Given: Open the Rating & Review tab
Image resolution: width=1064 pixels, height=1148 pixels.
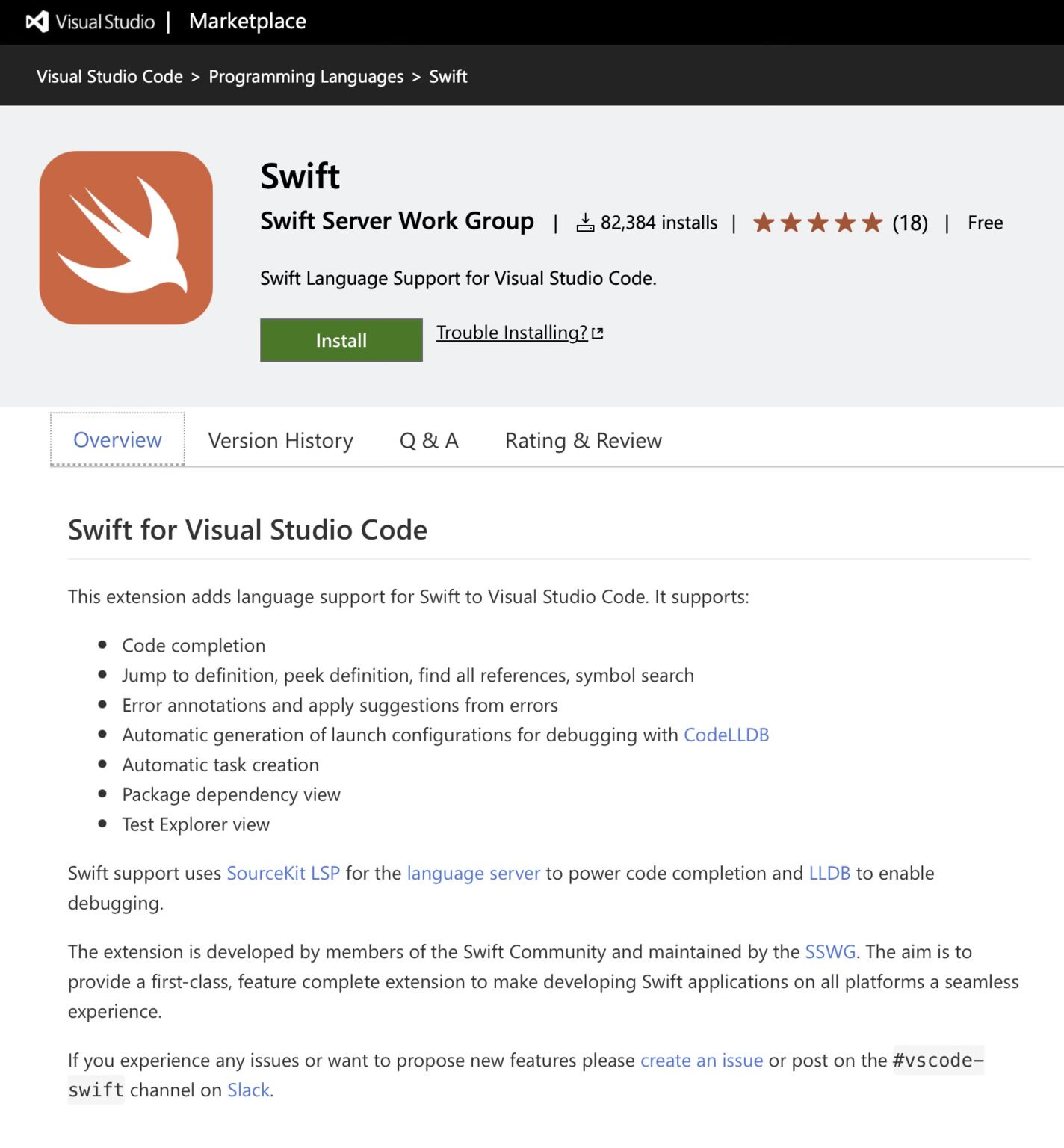Looking at the screenshot, I should point(584,441).
